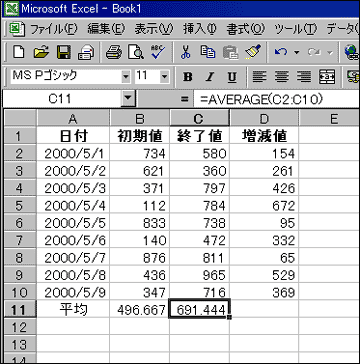Redo the action using Redo icon
This screenshot has width=360, height=364.
tap(313, 52)
